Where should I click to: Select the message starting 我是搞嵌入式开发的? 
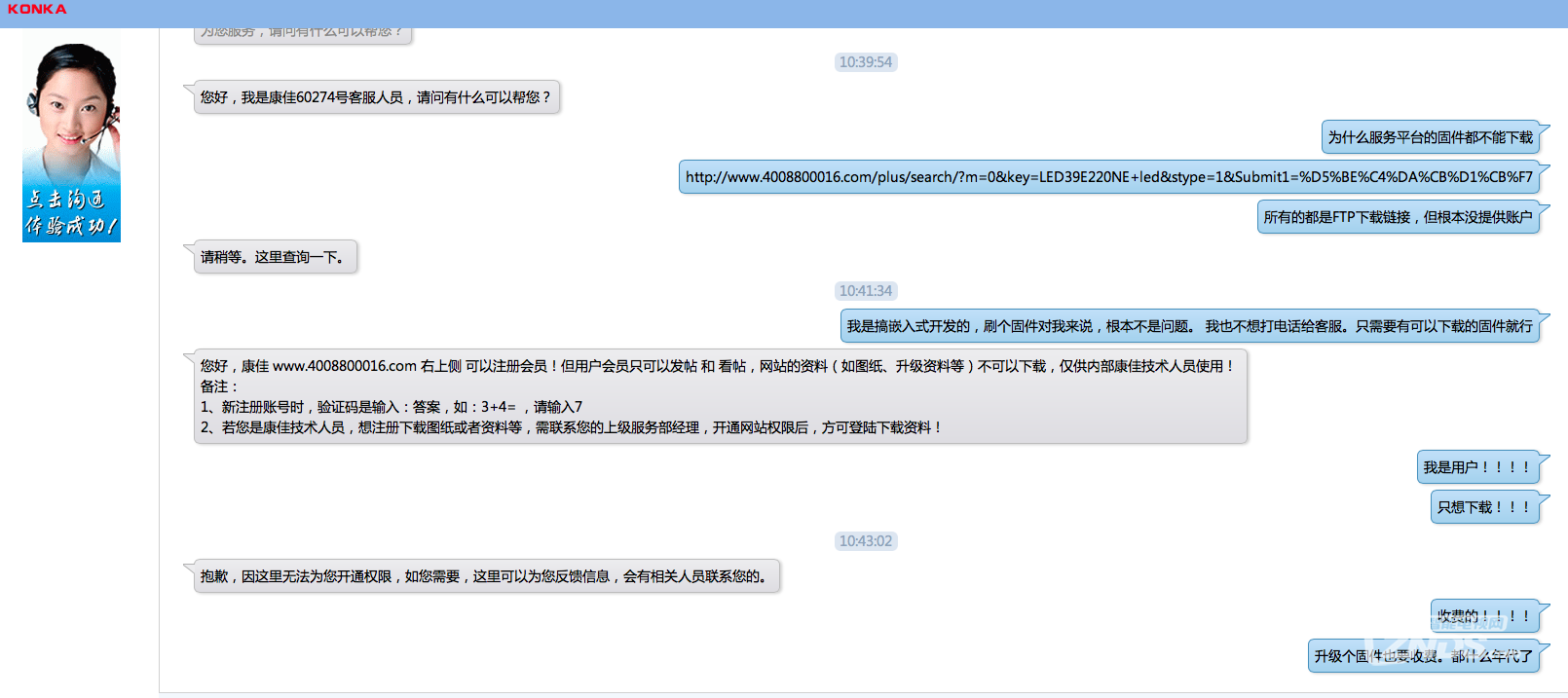pos(1190,326)
